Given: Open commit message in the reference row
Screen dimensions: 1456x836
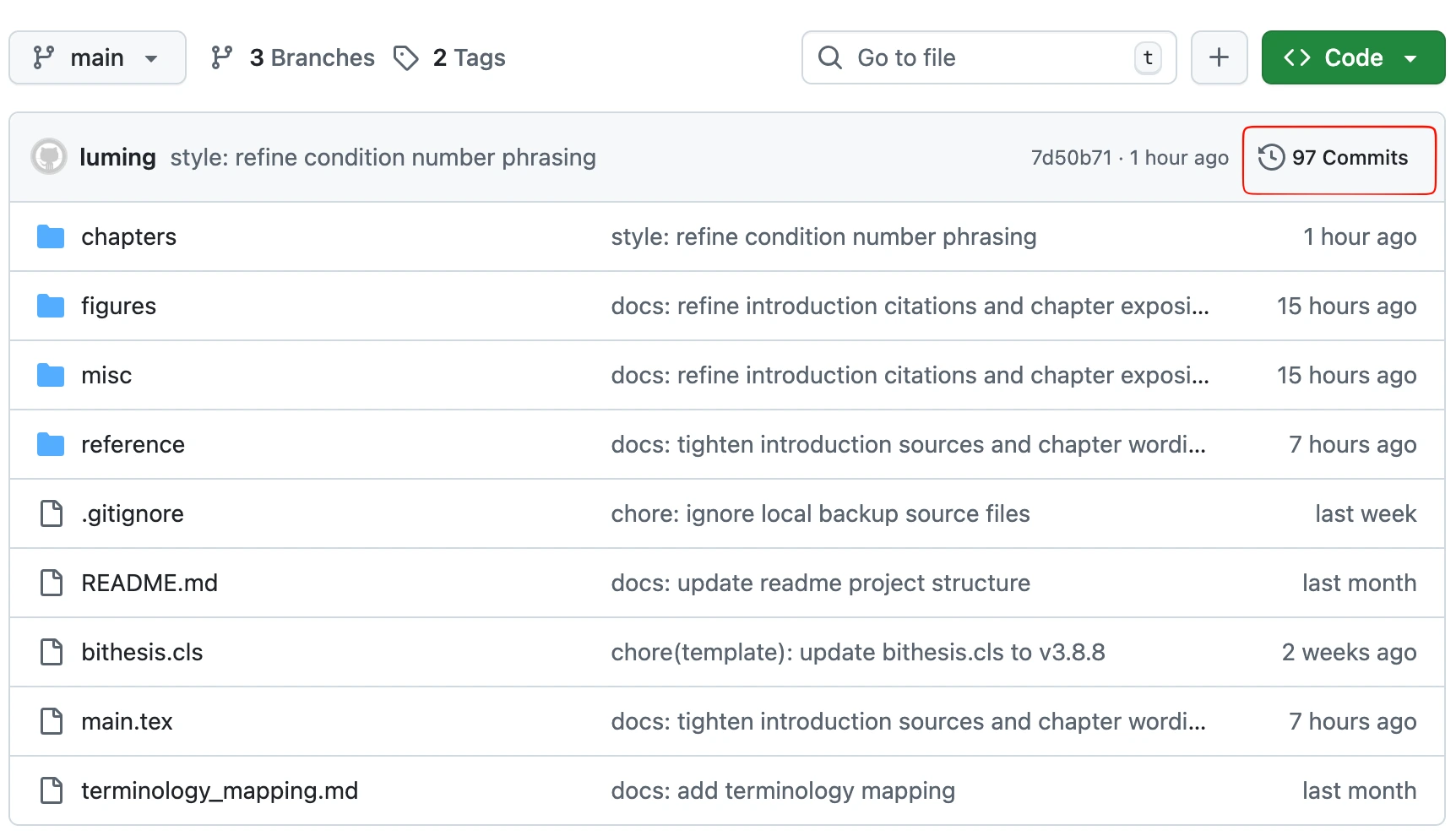Looking at the screenshot, I should (908, 444).
